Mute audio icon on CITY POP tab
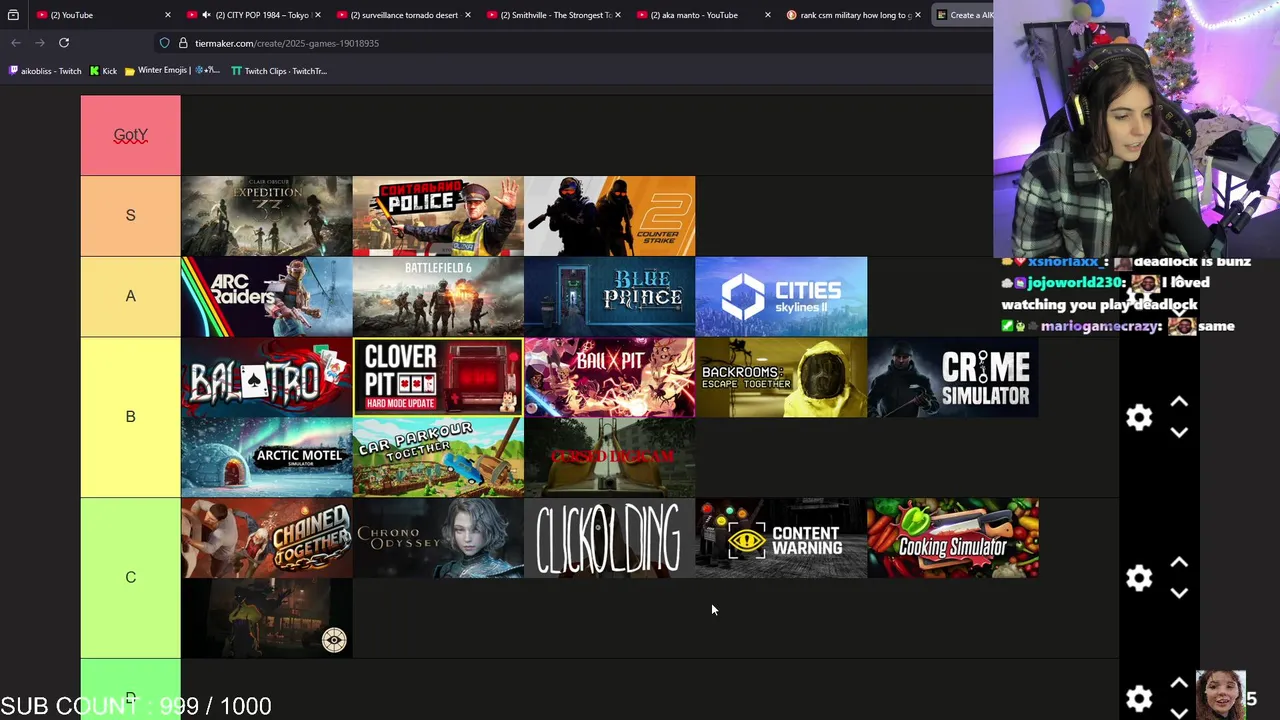The width and height of the screenshot is (1280, 720). tap(206, 15)
